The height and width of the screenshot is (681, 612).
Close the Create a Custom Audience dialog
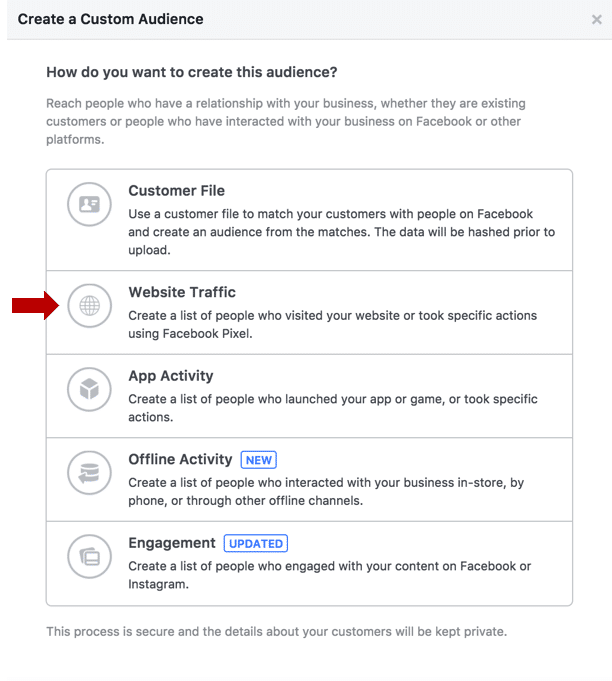click(597, 20)
